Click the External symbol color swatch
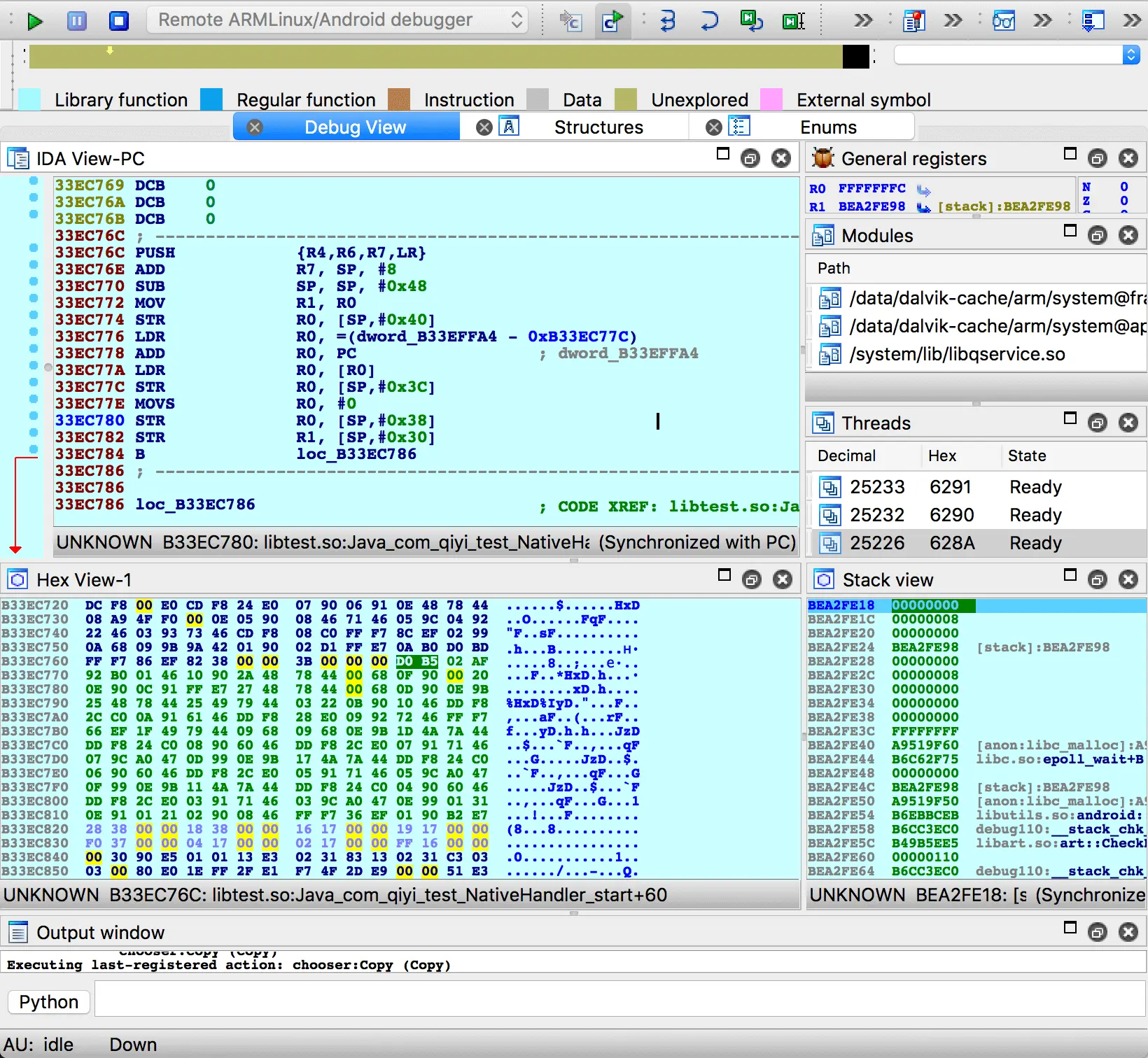1148x1058 pixels. pyautogui.click(x=771, y=99)
